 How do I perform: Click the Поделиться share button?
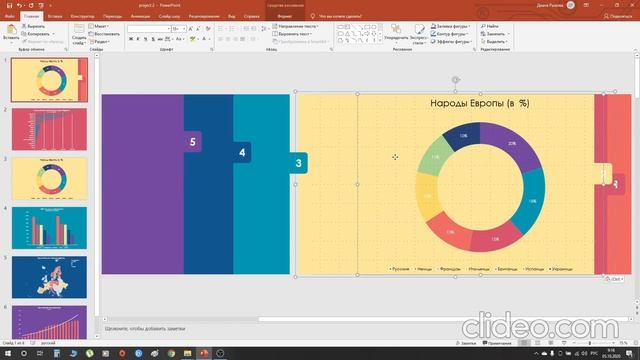point(618,16)
